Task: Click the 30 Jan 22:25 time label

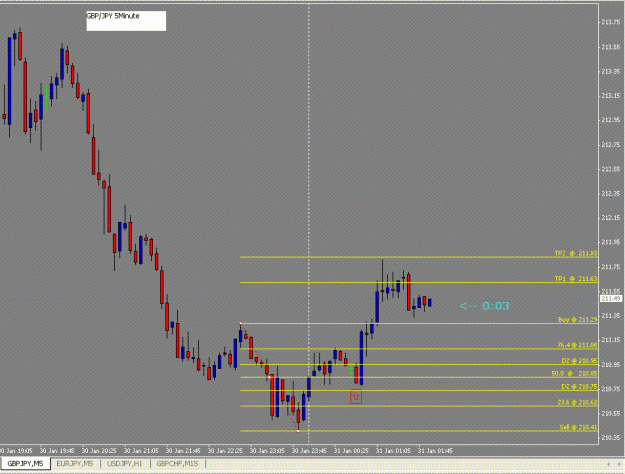Action: (x=225, y=450)
